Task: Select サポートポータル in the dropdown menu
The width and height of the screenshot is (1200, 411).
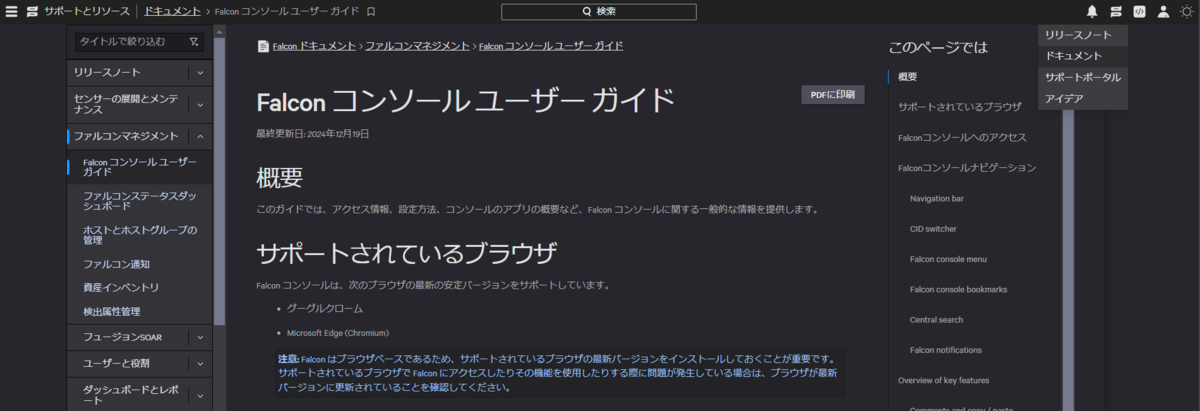Action: click(x=1083, y=77)
